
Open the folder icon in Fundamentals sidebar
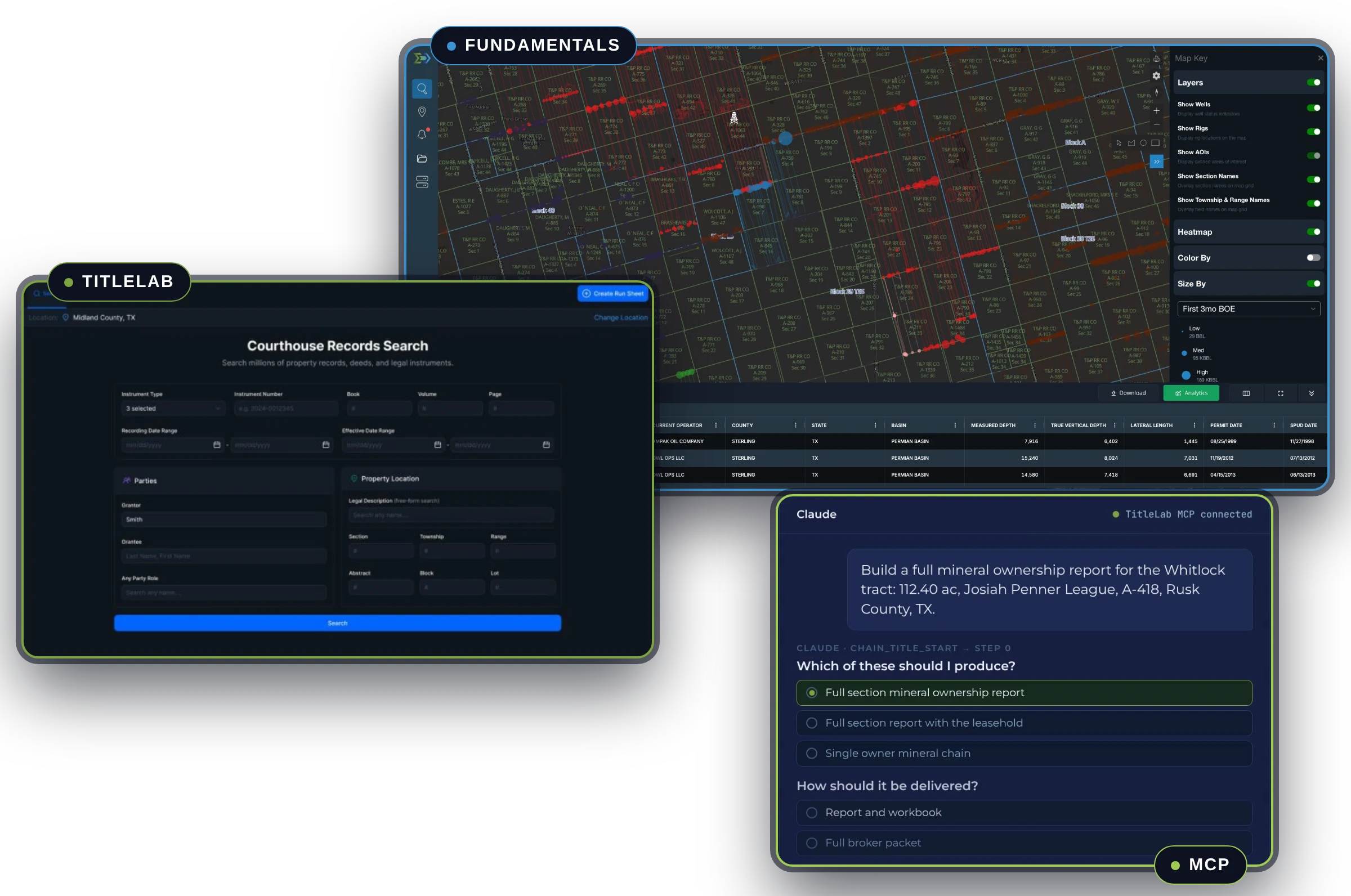[422, 158]
